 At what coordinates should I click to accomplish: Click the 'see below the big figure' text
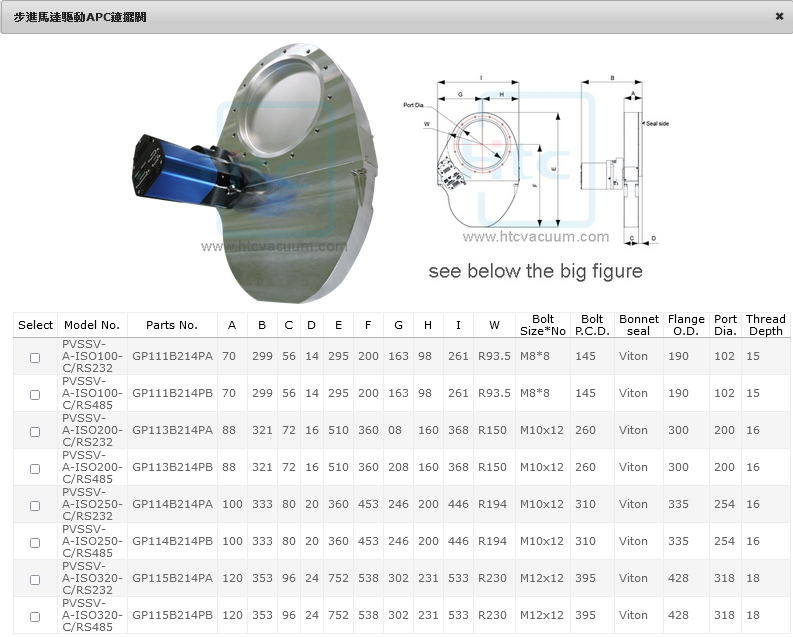(x=535, y=272)
